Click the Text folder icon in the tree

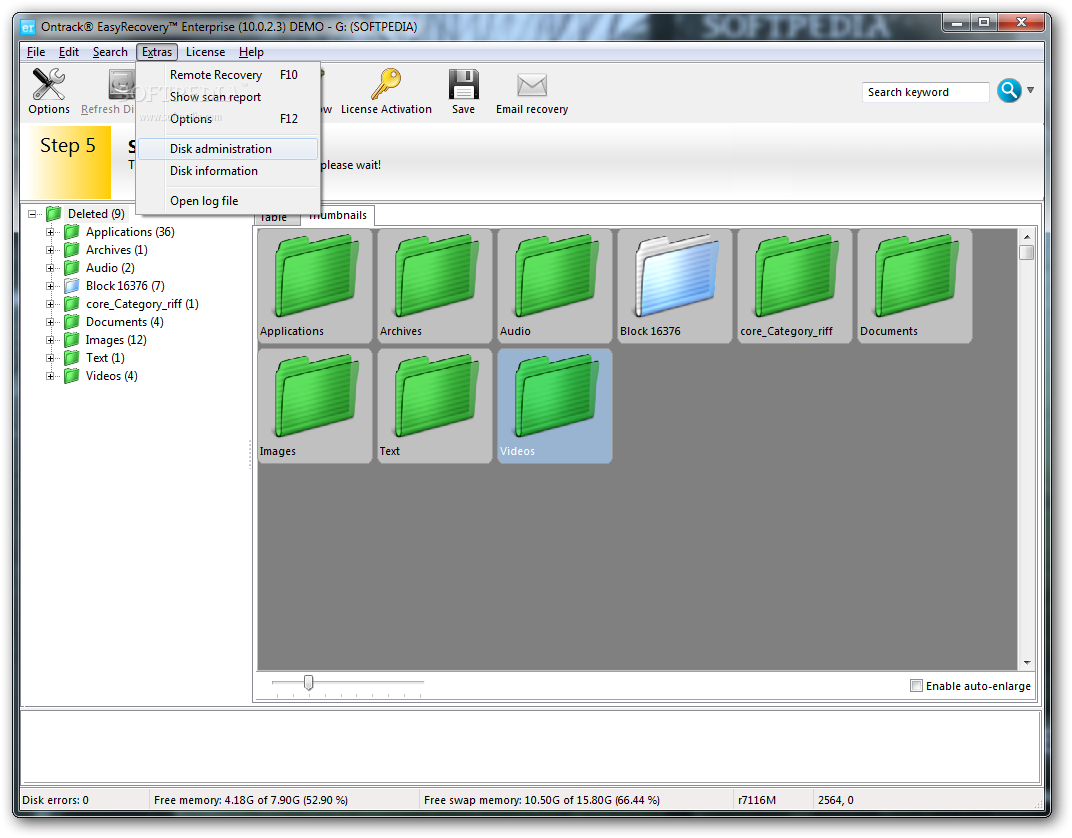point(72,357)
